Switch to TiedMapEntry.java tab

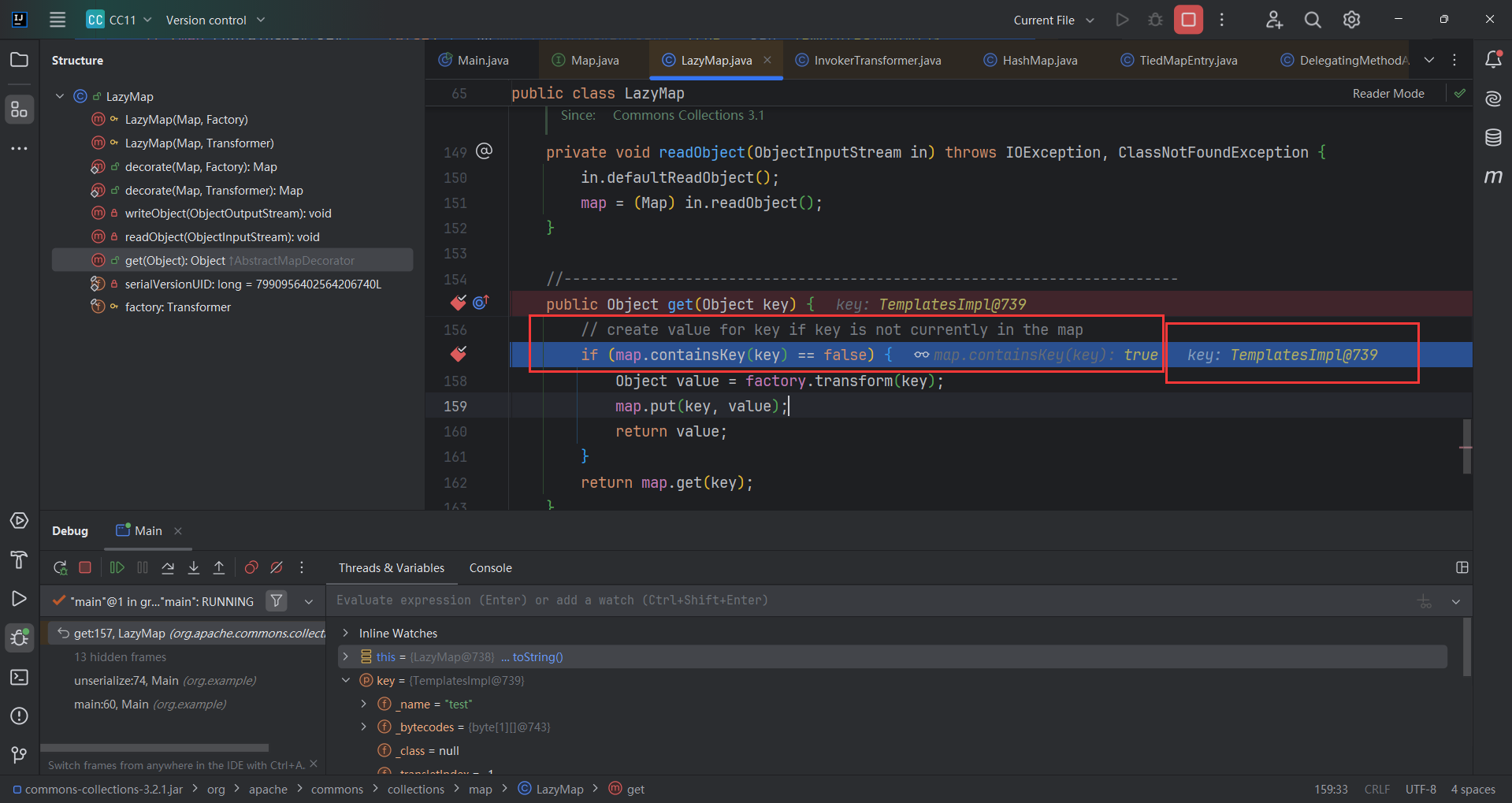pyautogui.click(x=1179, y=60)
